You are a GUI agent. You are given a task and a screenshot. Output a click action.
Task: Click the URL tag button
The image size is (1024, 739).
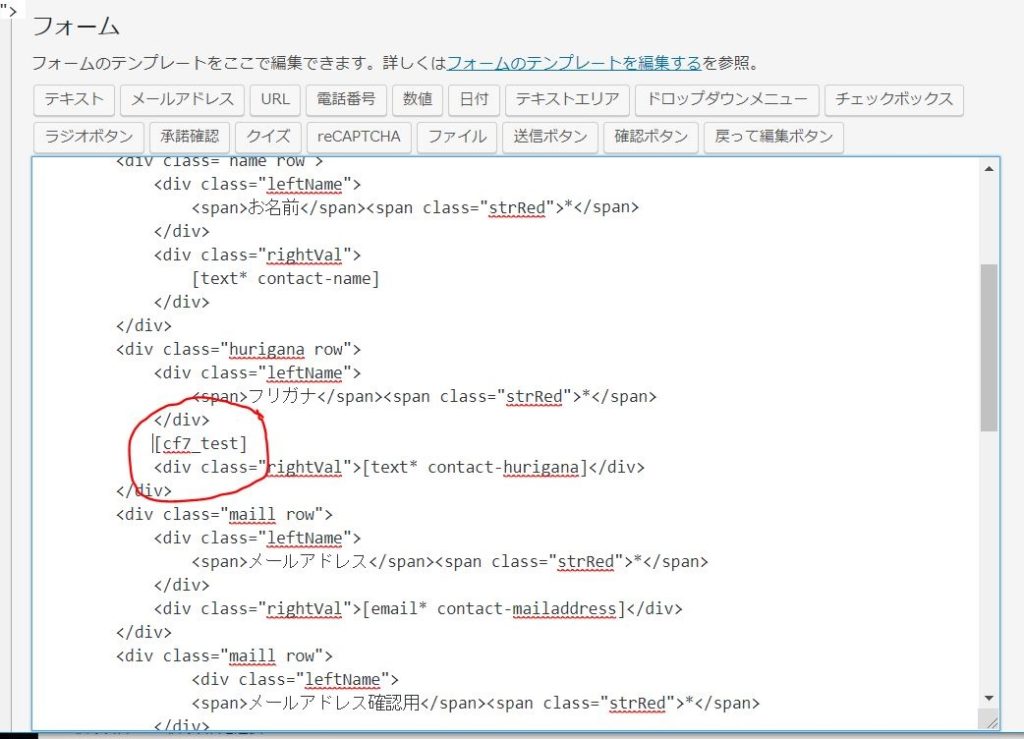tap(275, 99)
